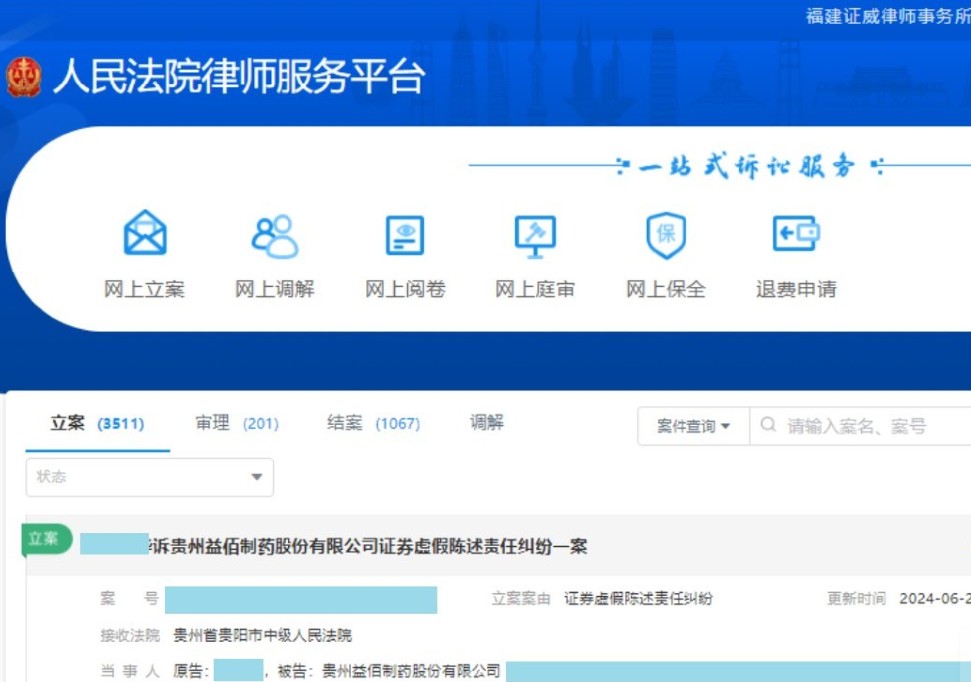
Task: Click the search magnifier icon
Action: click(768, 425)
